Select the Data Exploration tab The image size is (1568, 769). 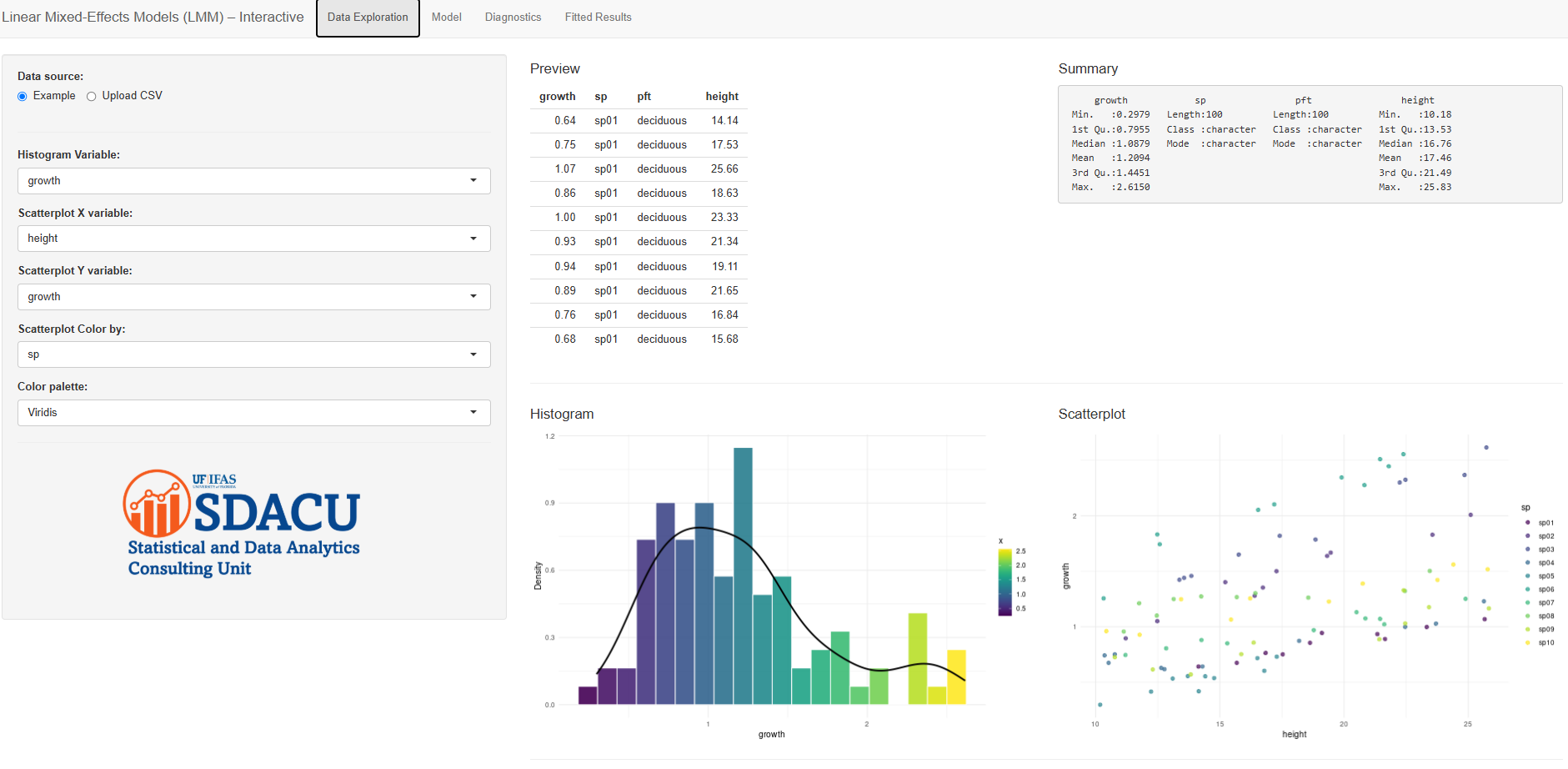[367, 17]
